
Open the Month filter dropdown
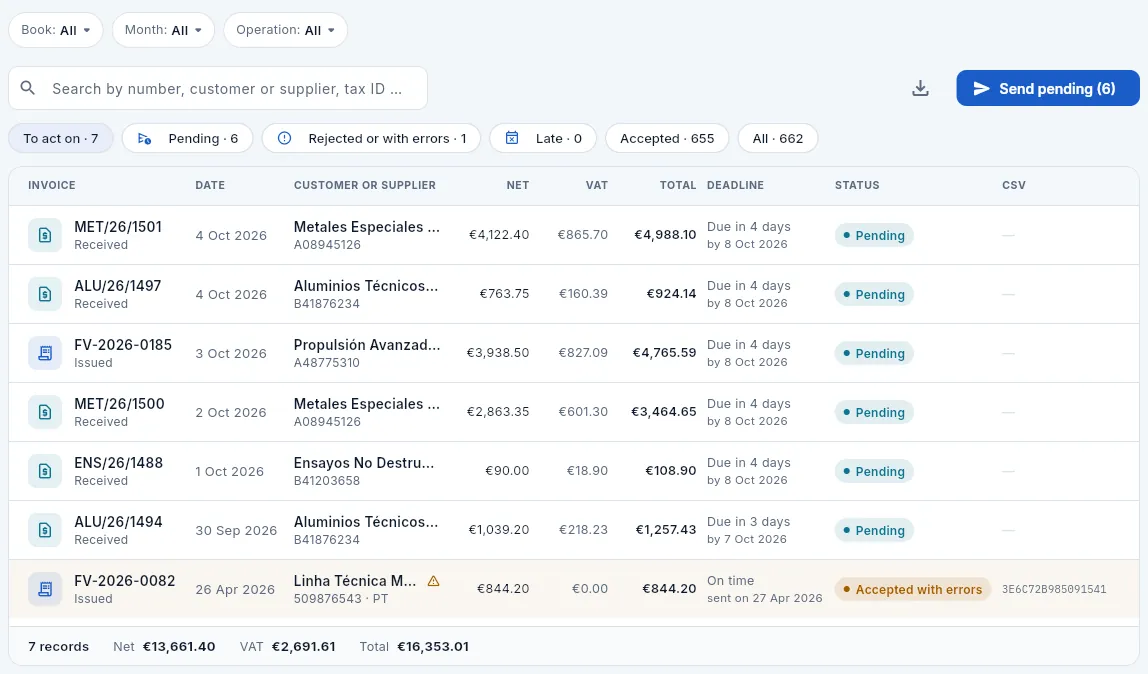(163, 30)
